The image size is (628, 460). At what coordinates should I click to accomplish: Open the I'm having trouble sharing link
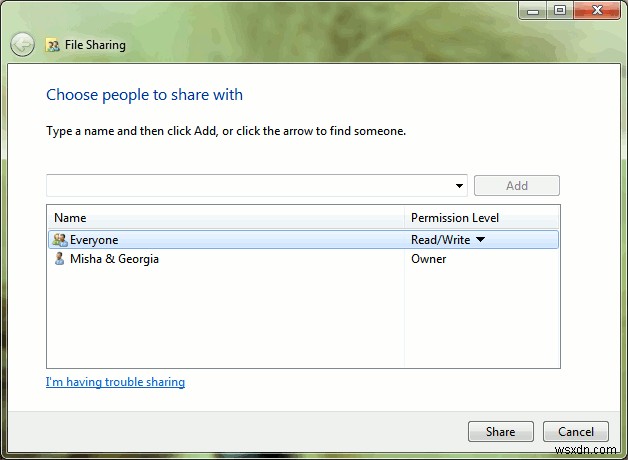coord(115,382)
